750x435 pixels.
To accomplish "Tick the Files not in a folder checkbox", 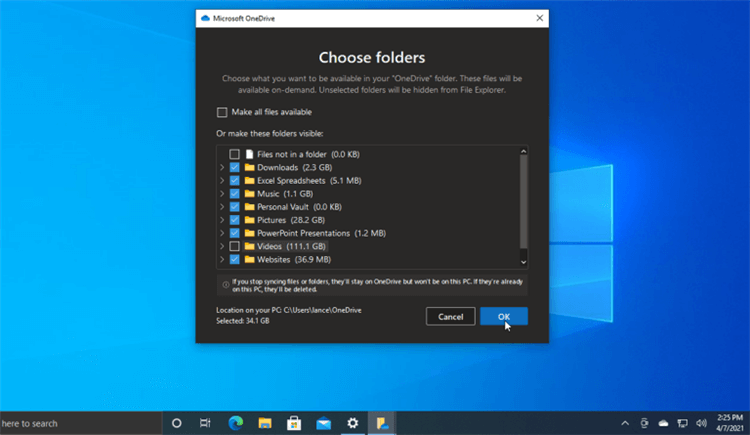I will pos(234,154).
